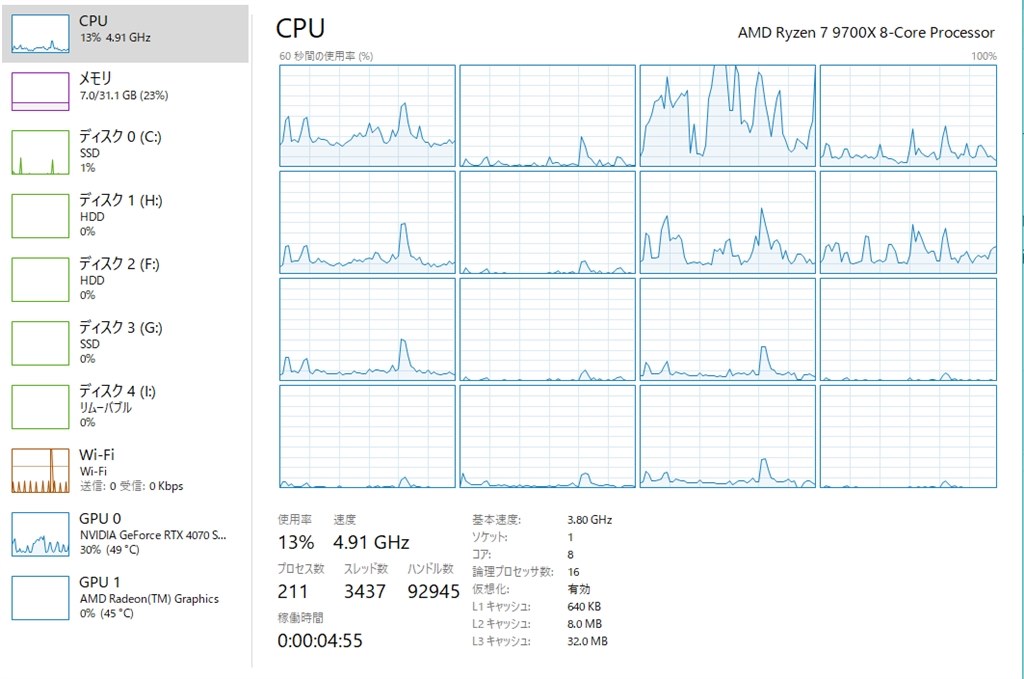Click the Wi-Fi sidebar label

point(97,454)
